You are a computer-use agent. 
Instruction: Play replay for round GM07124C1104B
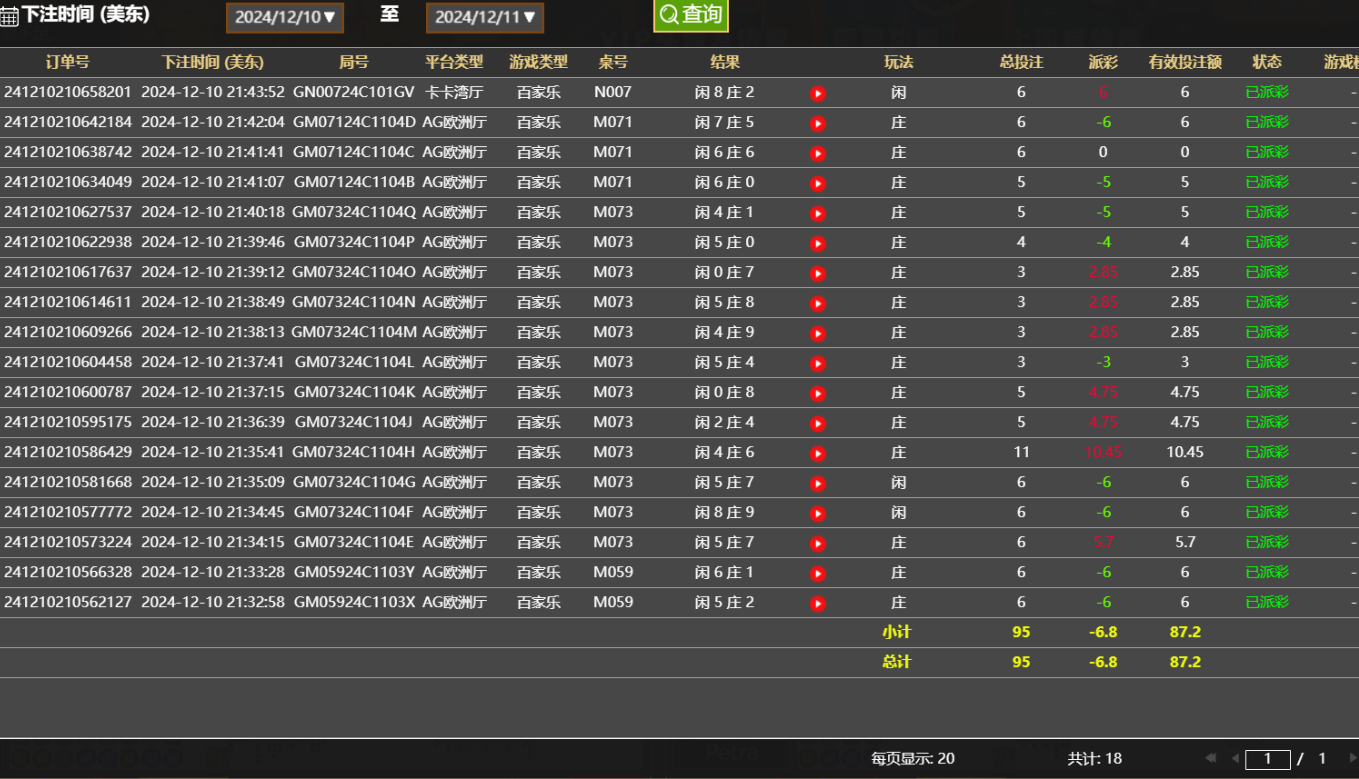click(817, 183)
